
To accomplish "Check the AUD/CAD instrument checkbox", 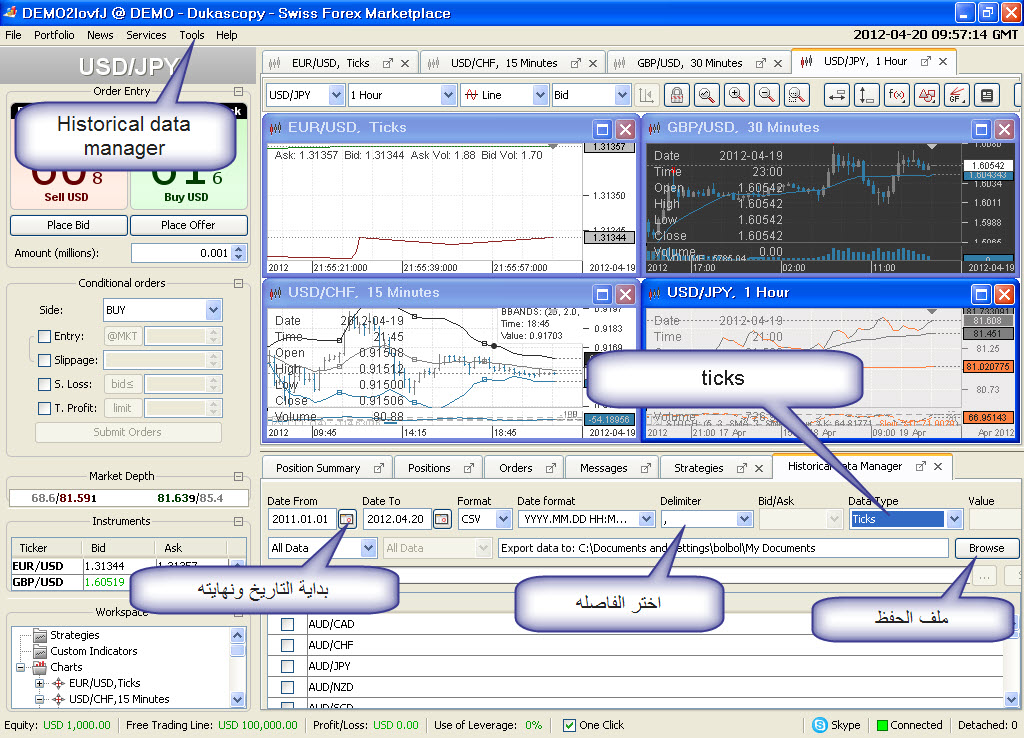I will 287,624.
